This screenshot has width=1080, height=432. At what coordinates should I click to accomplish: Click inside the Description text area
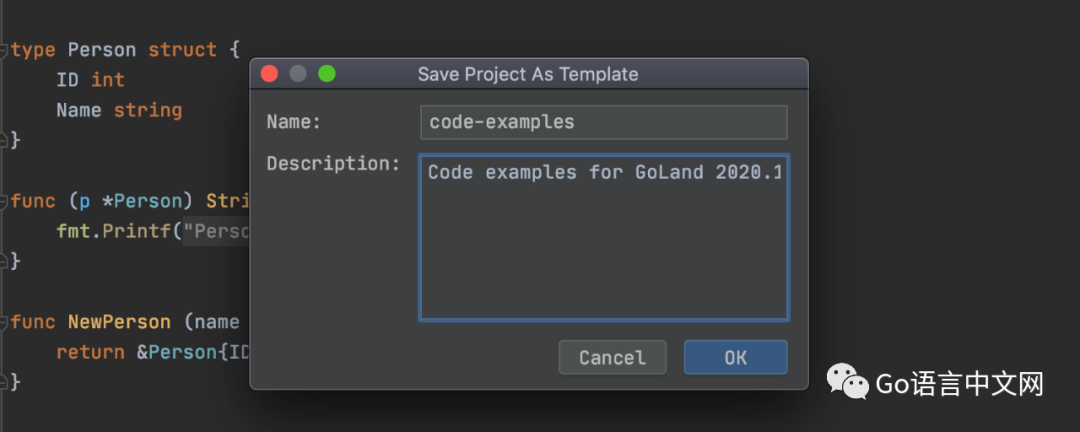click(603, 237)
